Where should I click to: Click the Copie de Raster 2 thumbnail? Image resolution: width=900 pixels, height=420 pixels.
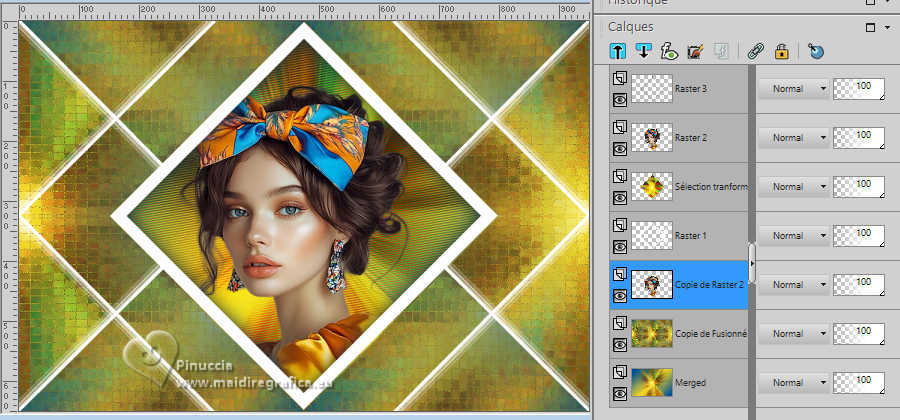652,285
